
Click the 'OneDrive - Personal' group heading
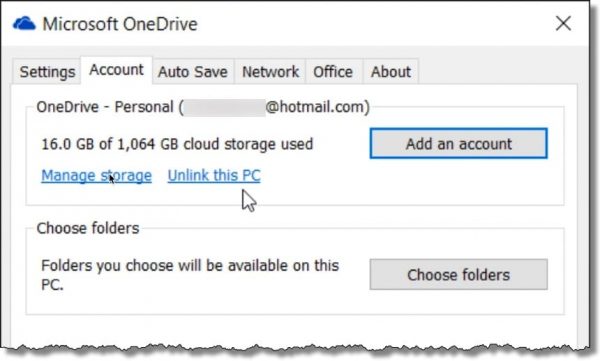(x=203, y=107)
